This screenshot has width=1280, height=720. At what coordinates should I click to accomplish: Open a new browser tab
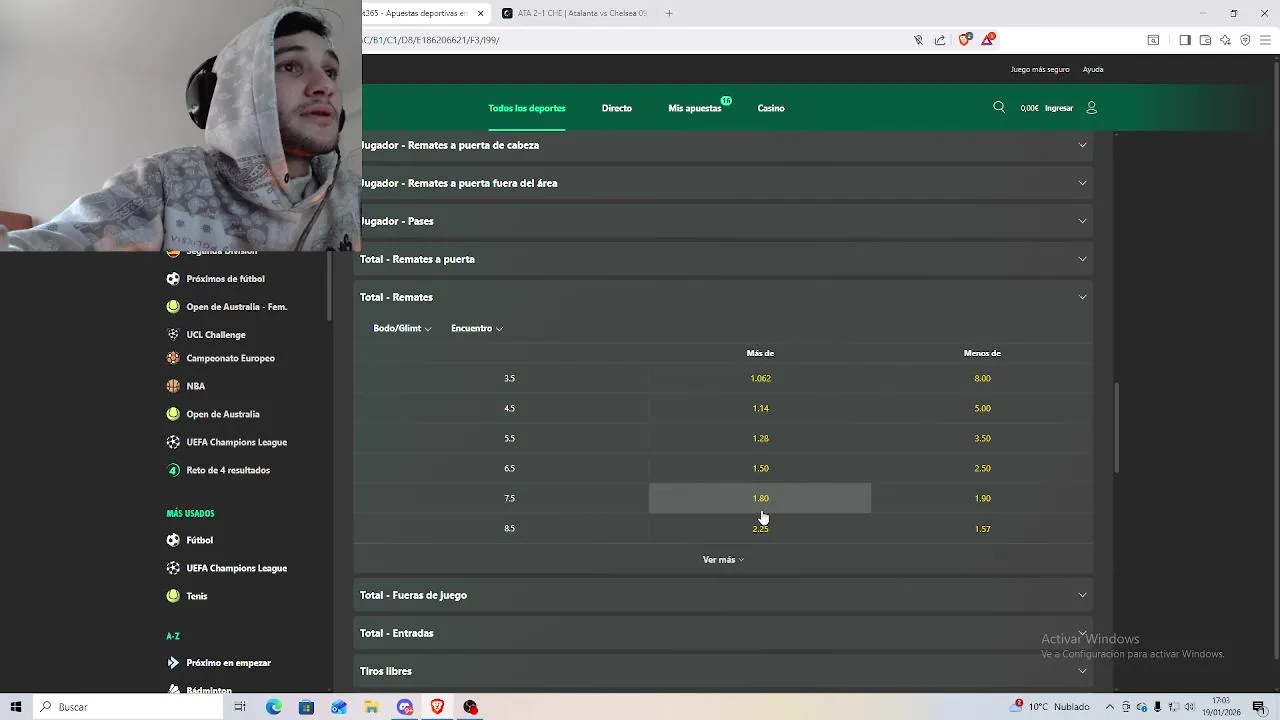(x=669, y=13)
